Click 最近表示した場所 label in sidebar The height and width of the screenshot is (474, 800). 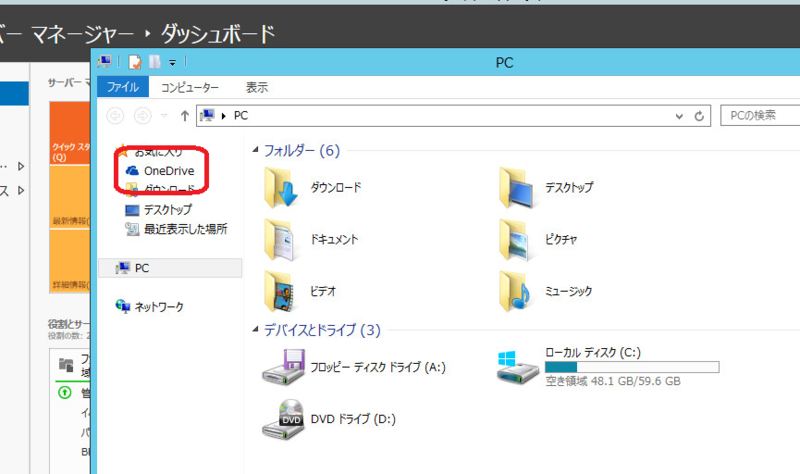186,229
